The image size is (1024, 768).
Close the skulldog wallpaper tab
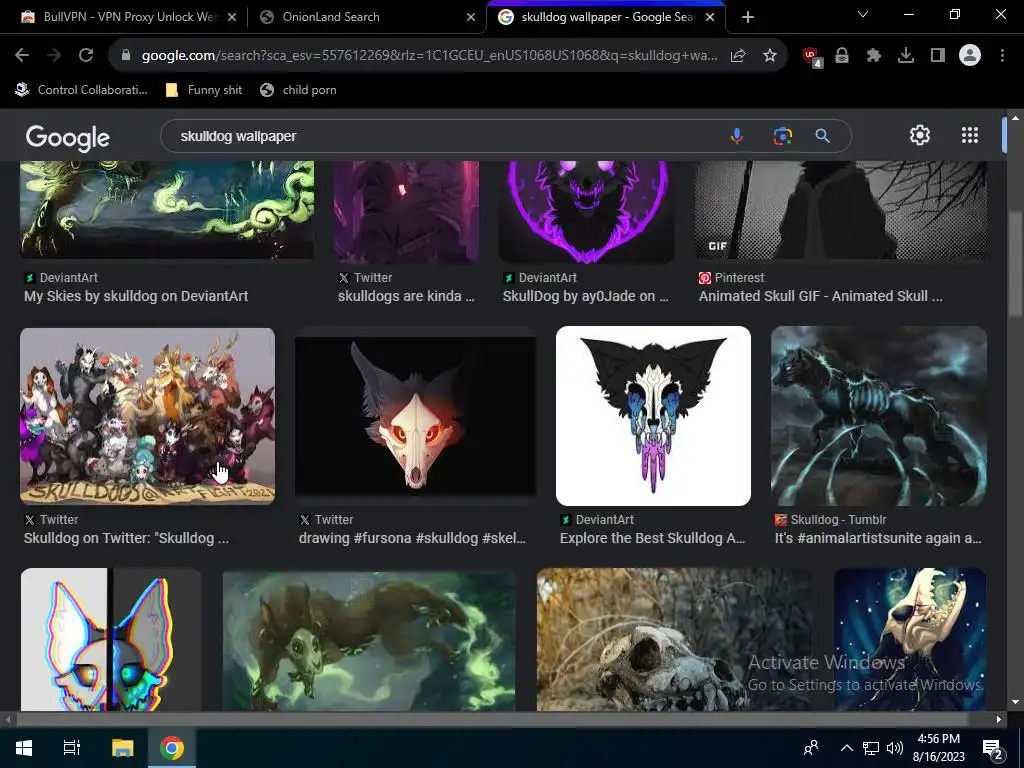[711, 17]
